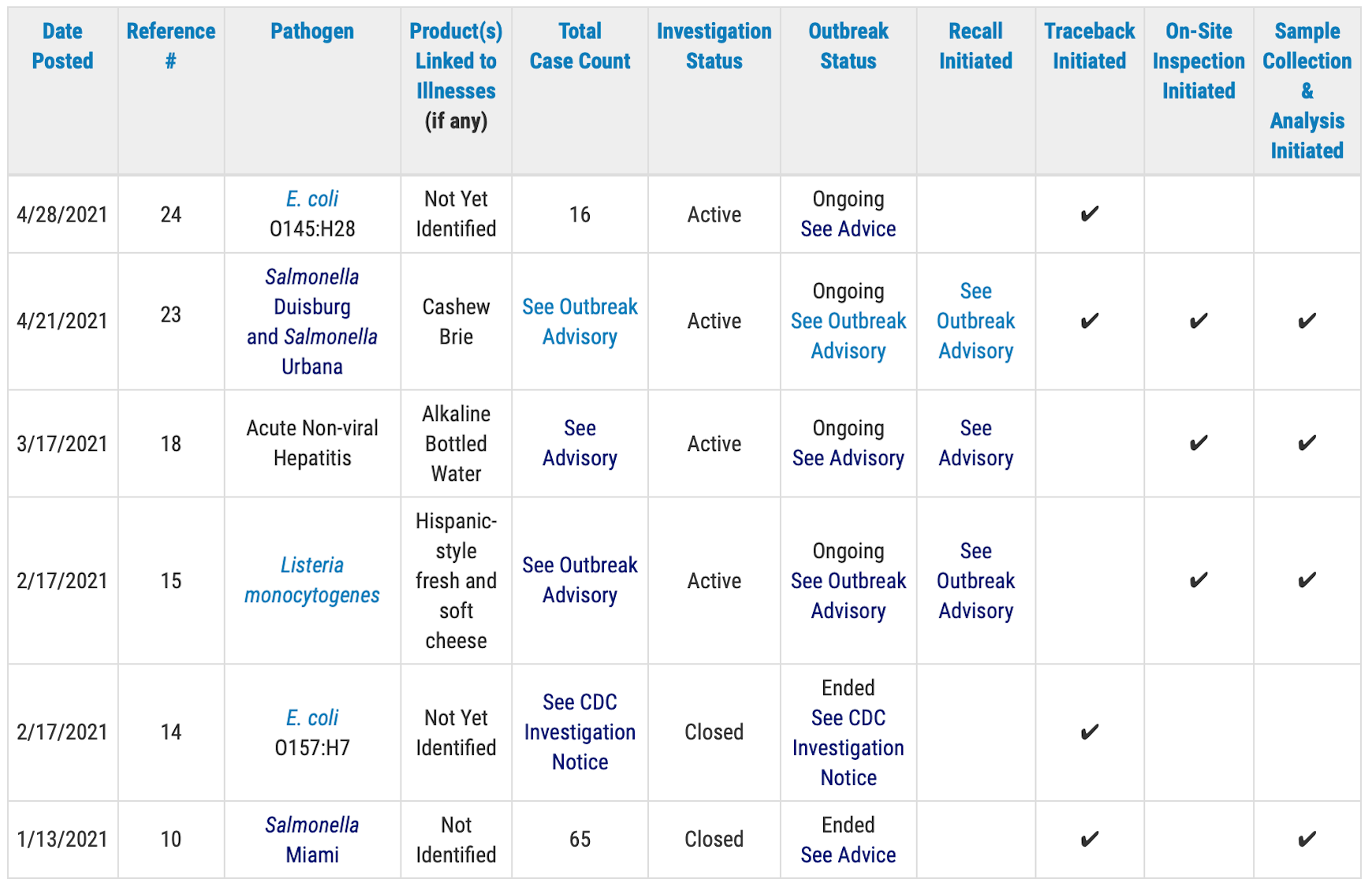Click Sample Collection & Analysis Initiated header
Viewport: 1372px width, 890px height.
[1307, 91]
